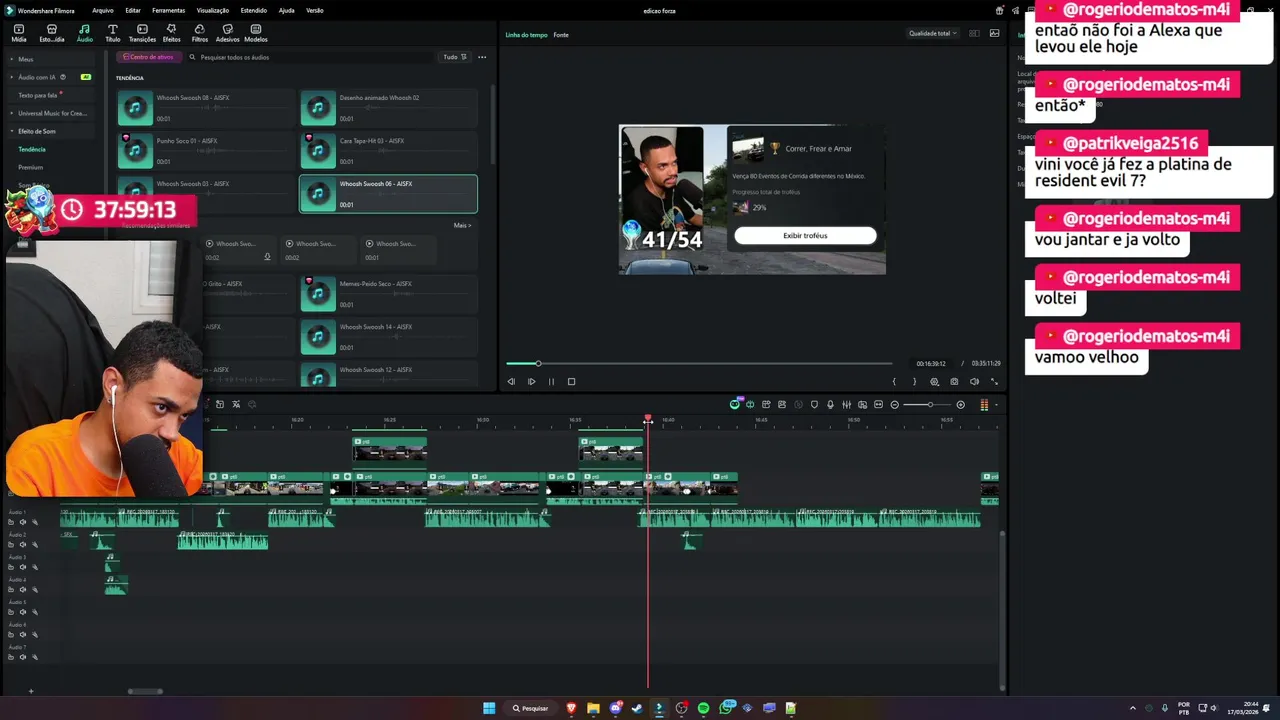The height and width of the screenshot is (720, 1280).
Task: Open the audio meter icon on timeline toolbar
Action: (x=984, y=404)
